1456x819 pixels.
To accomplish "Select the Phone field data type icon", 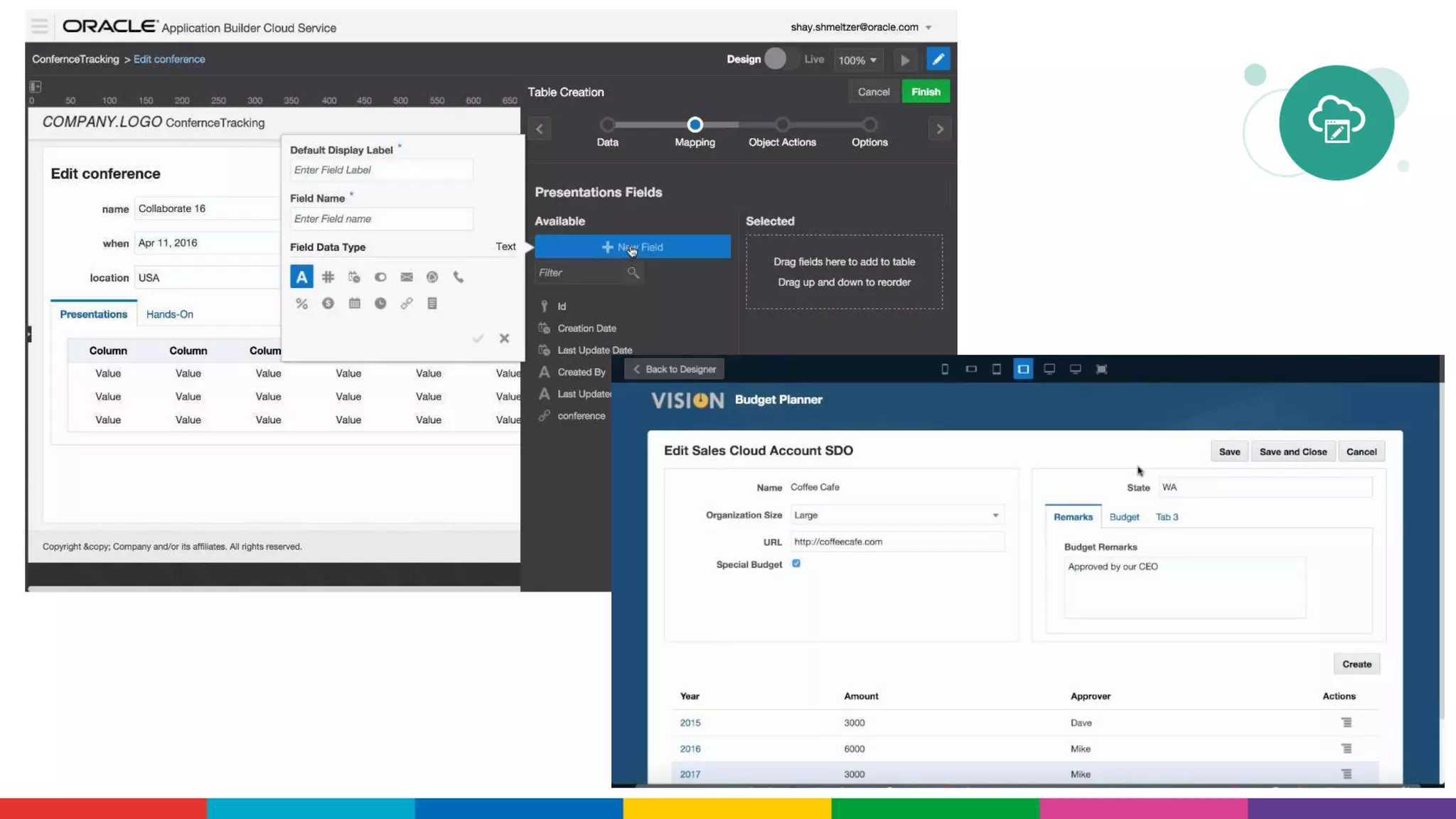I will (459, 277).
